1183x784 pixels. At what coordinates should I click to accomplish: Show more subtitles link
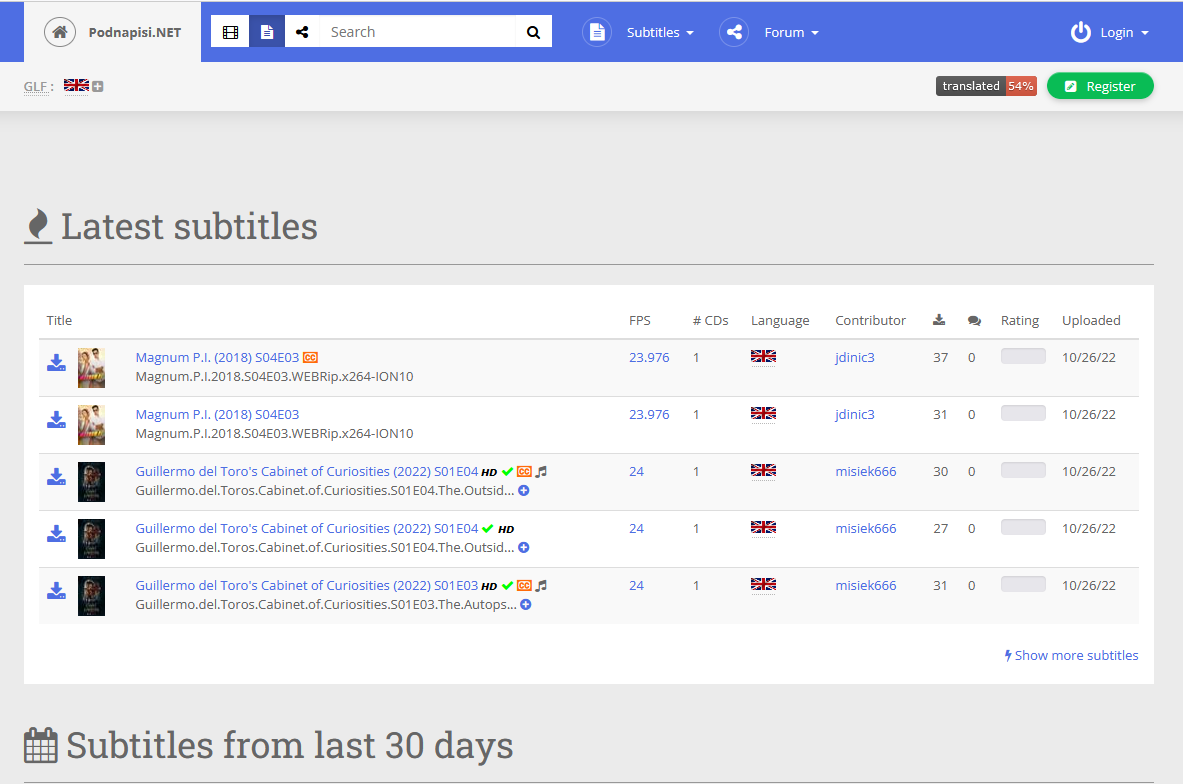1071,655
